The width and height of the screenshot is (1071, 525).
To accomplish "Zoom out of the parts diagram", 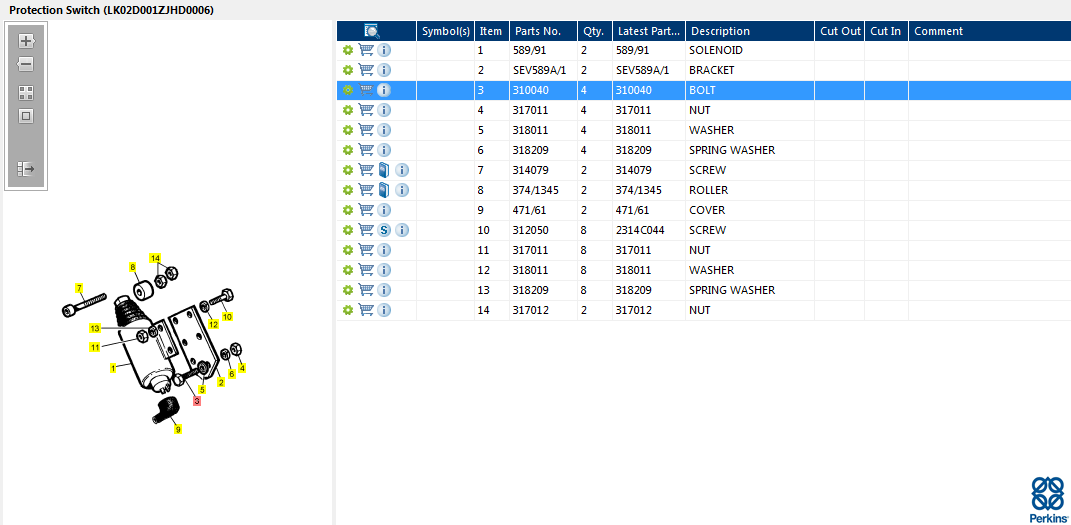I will (x=26, y=65).
